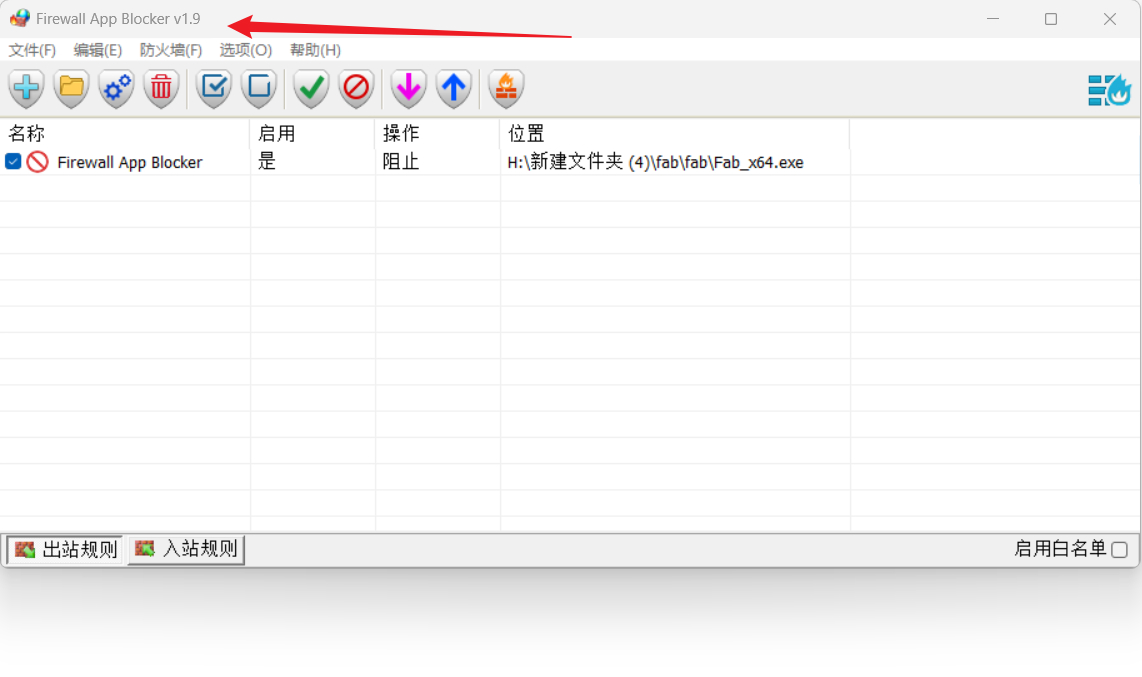This screenshot has width=1142, height=677.
Task: Open firewall settings via flame wall icon
Action: (506, 88)
